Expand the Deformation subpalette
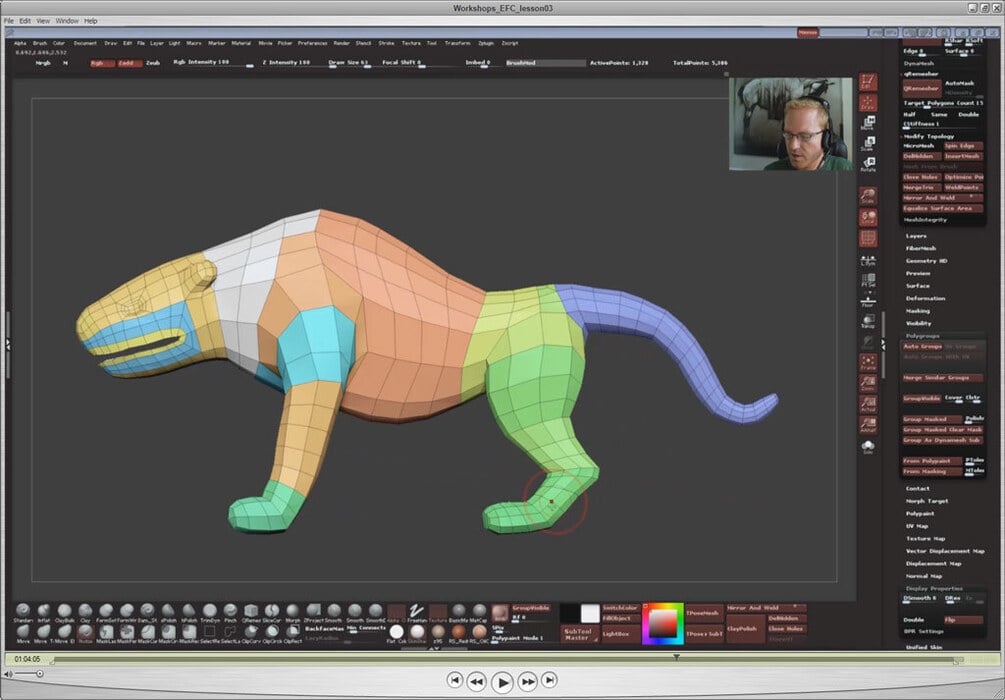The width and height of the screenshot is (1005, 700). (926, 298)
